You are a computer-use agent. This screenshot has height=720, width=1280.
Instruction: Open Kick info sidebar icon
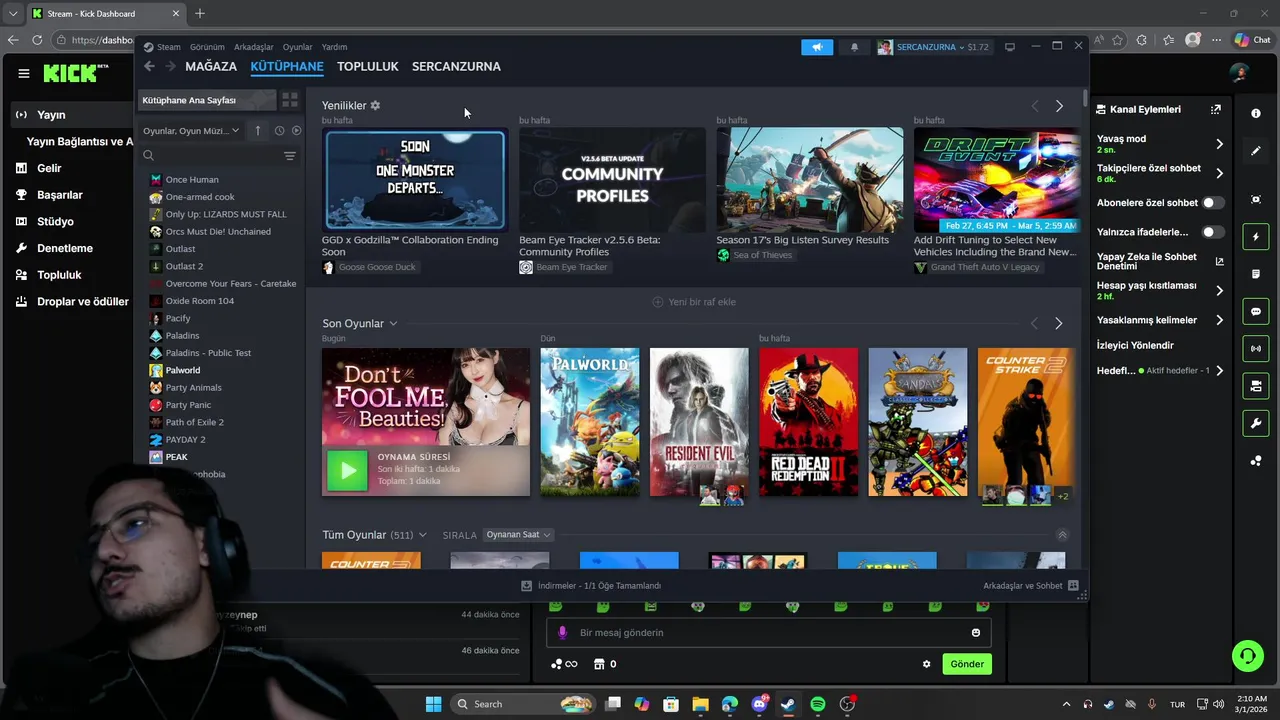[x=1256, y=113]
